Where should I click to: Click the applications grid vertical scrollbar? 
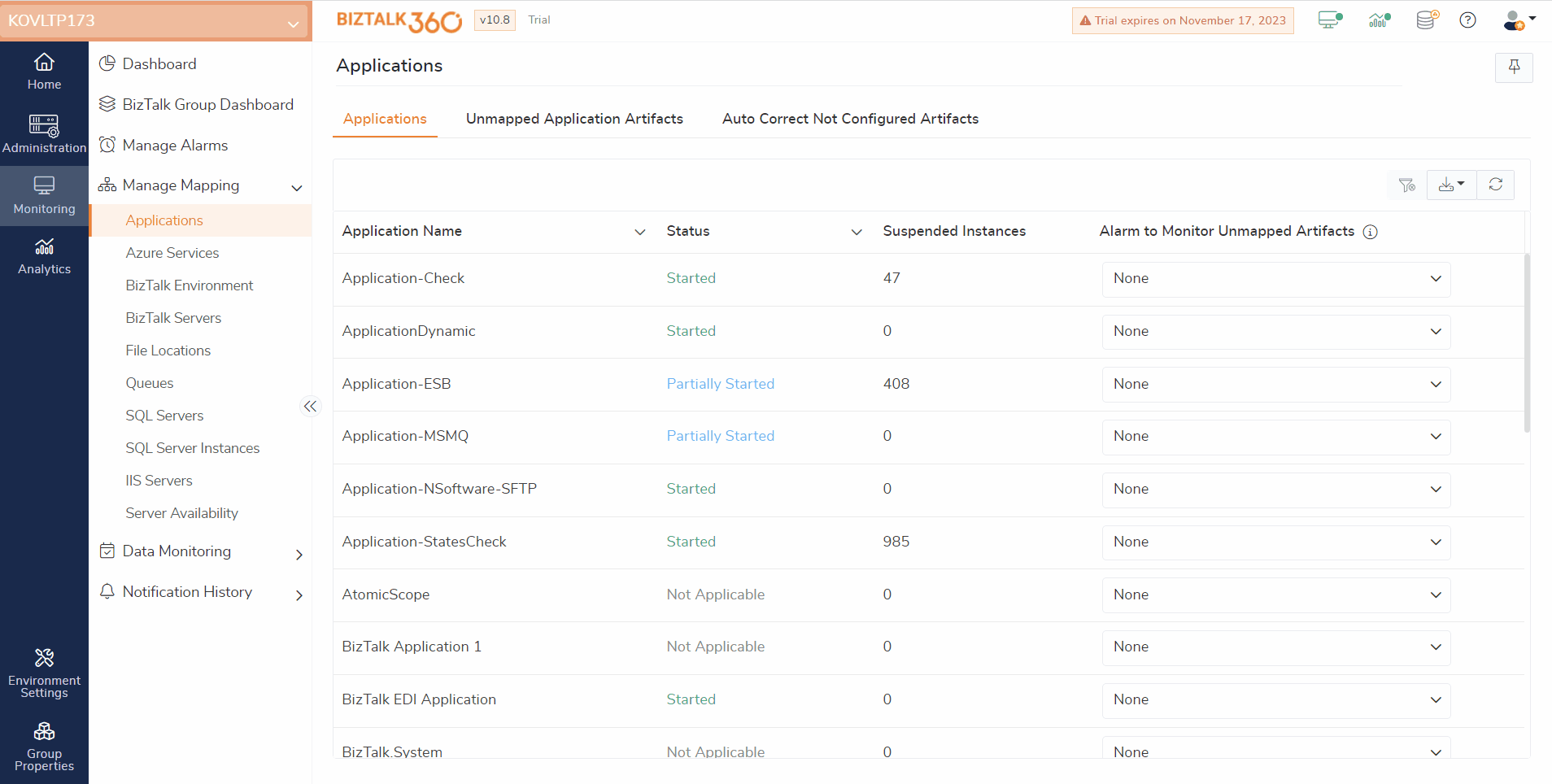(1527, 343)
